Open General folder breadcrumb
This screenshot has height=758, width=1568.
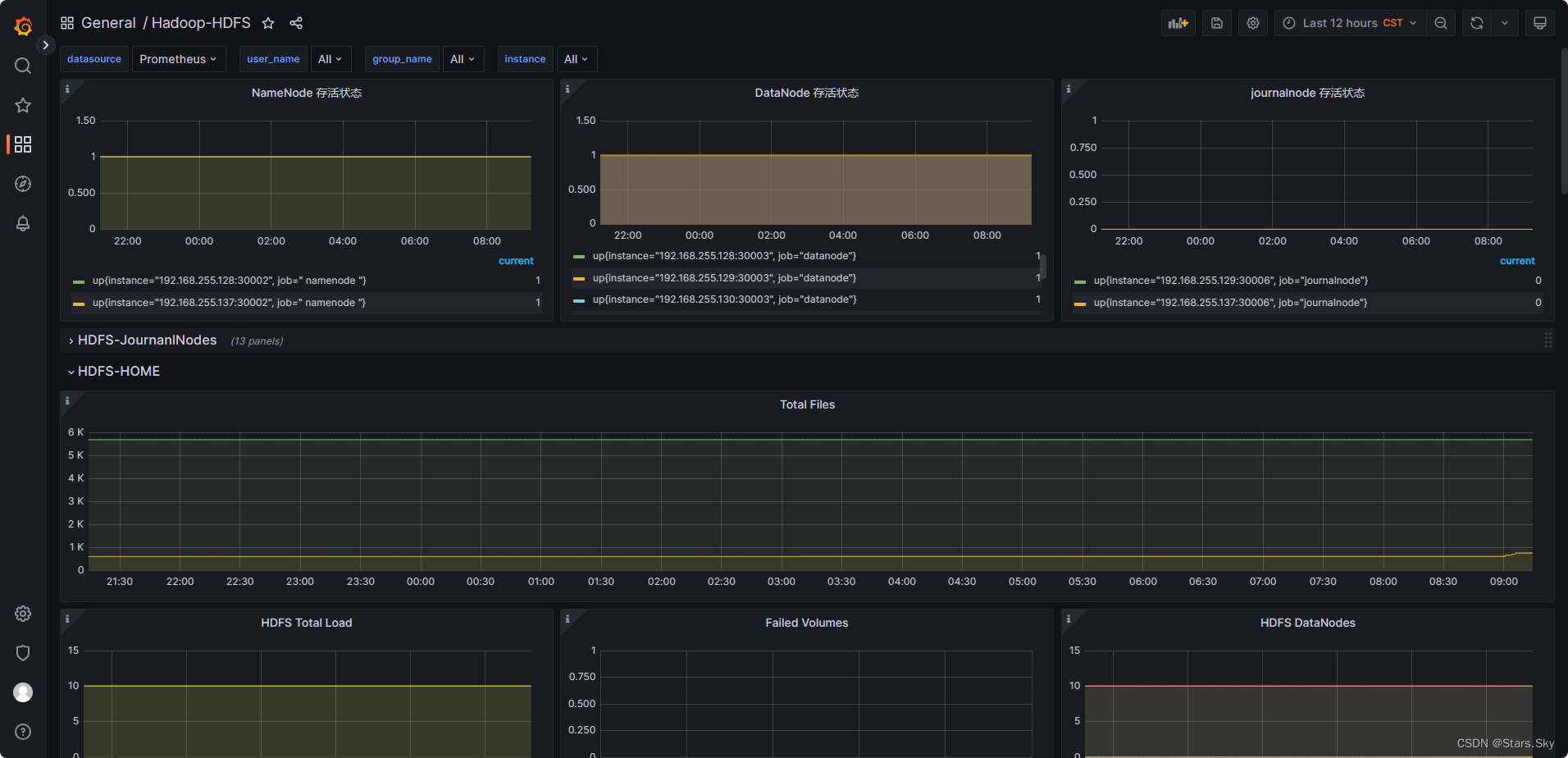[x=108, y=23]
